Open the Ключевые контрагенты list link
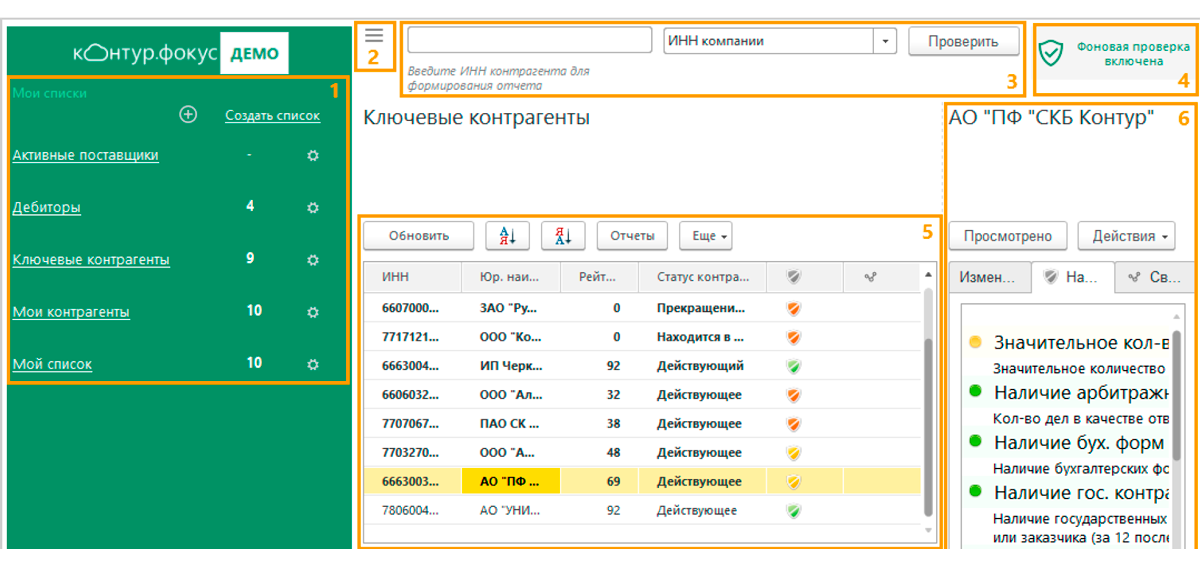 (91, 259)
